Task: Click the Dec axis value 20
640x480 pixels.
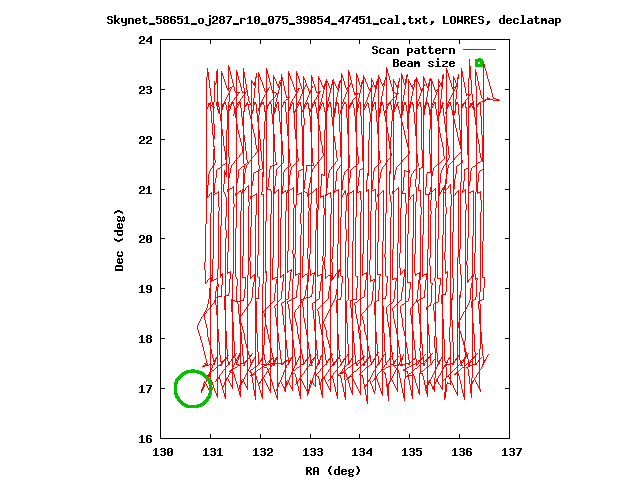Action: [146, 239]
